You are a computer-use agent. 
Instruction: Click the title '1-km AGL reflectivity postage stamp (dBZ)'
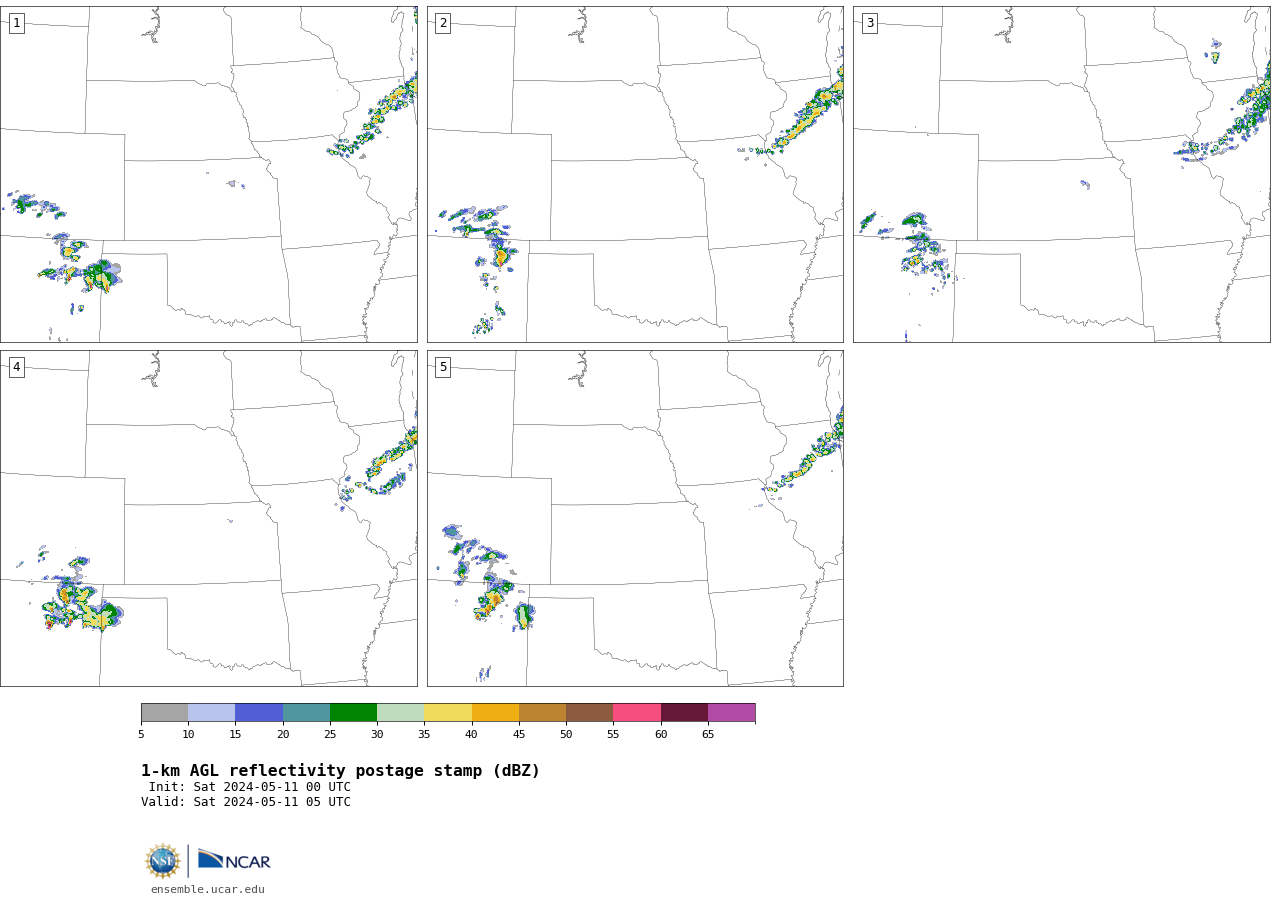point(340,771)
